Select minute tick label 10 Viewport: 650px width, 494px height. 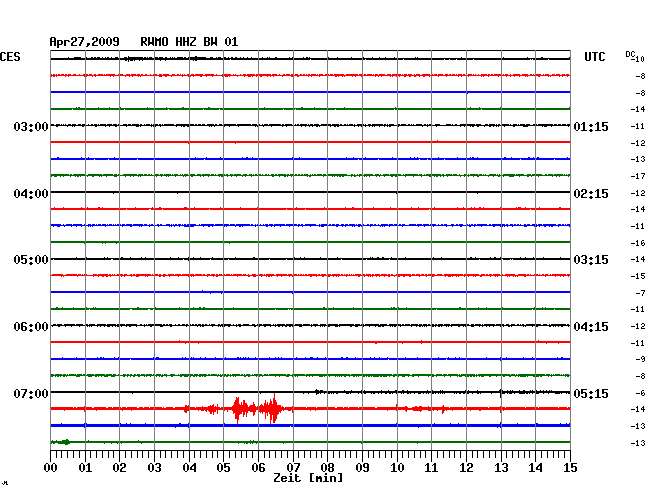397,468
